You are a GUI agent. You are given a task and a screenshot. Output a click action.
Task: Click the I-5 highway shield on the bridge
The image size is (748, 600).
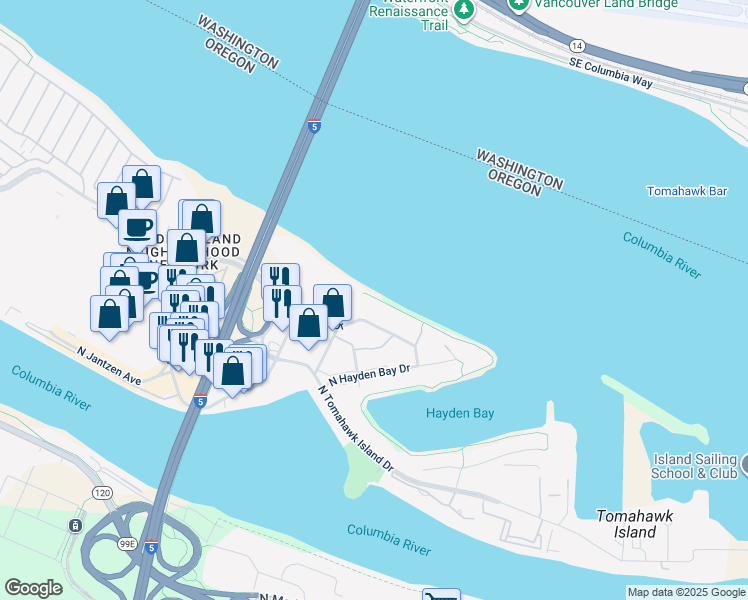coord(314,126)
